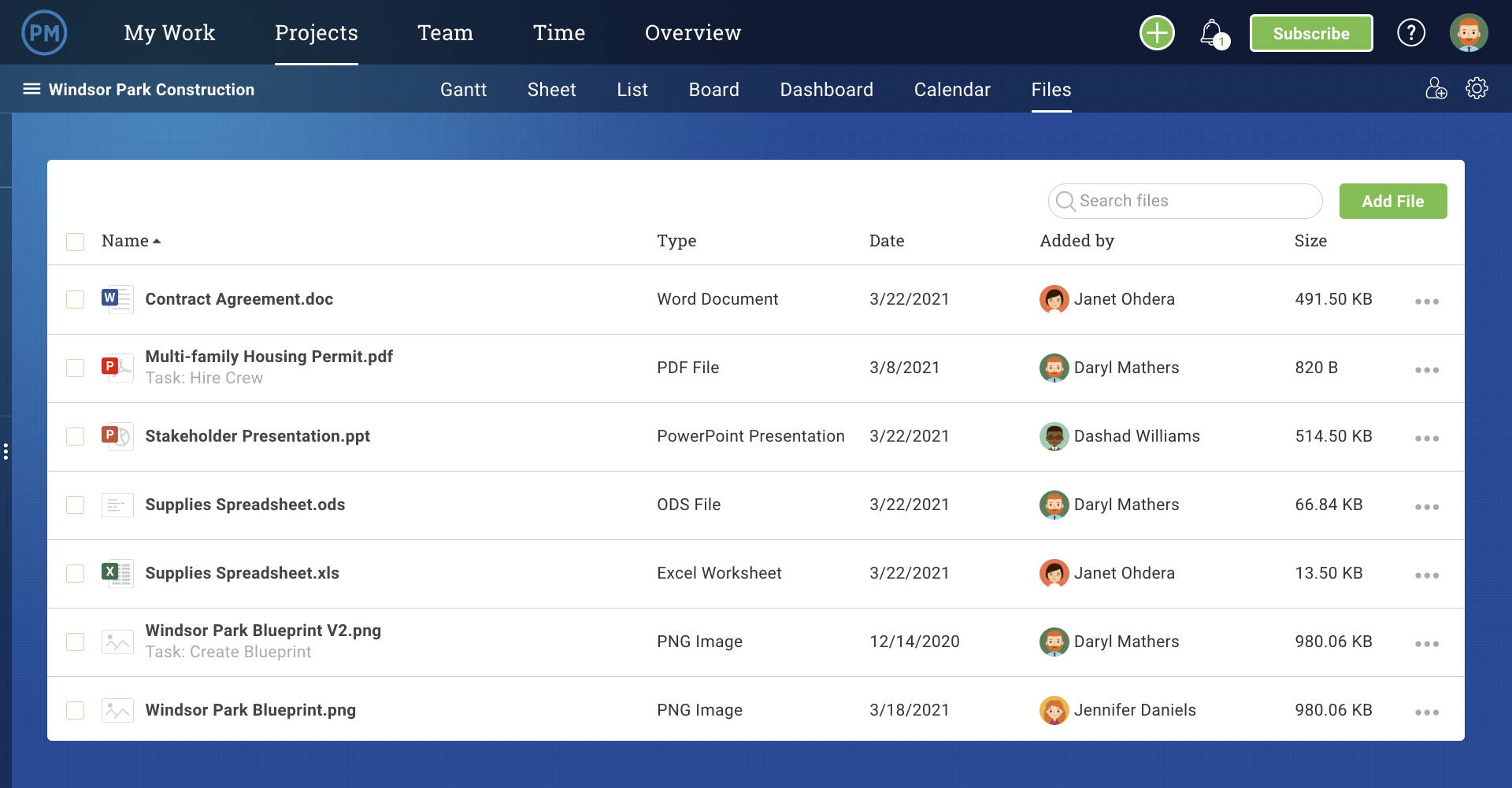
Task: Open the Overview menu
Action: [693, 32]
